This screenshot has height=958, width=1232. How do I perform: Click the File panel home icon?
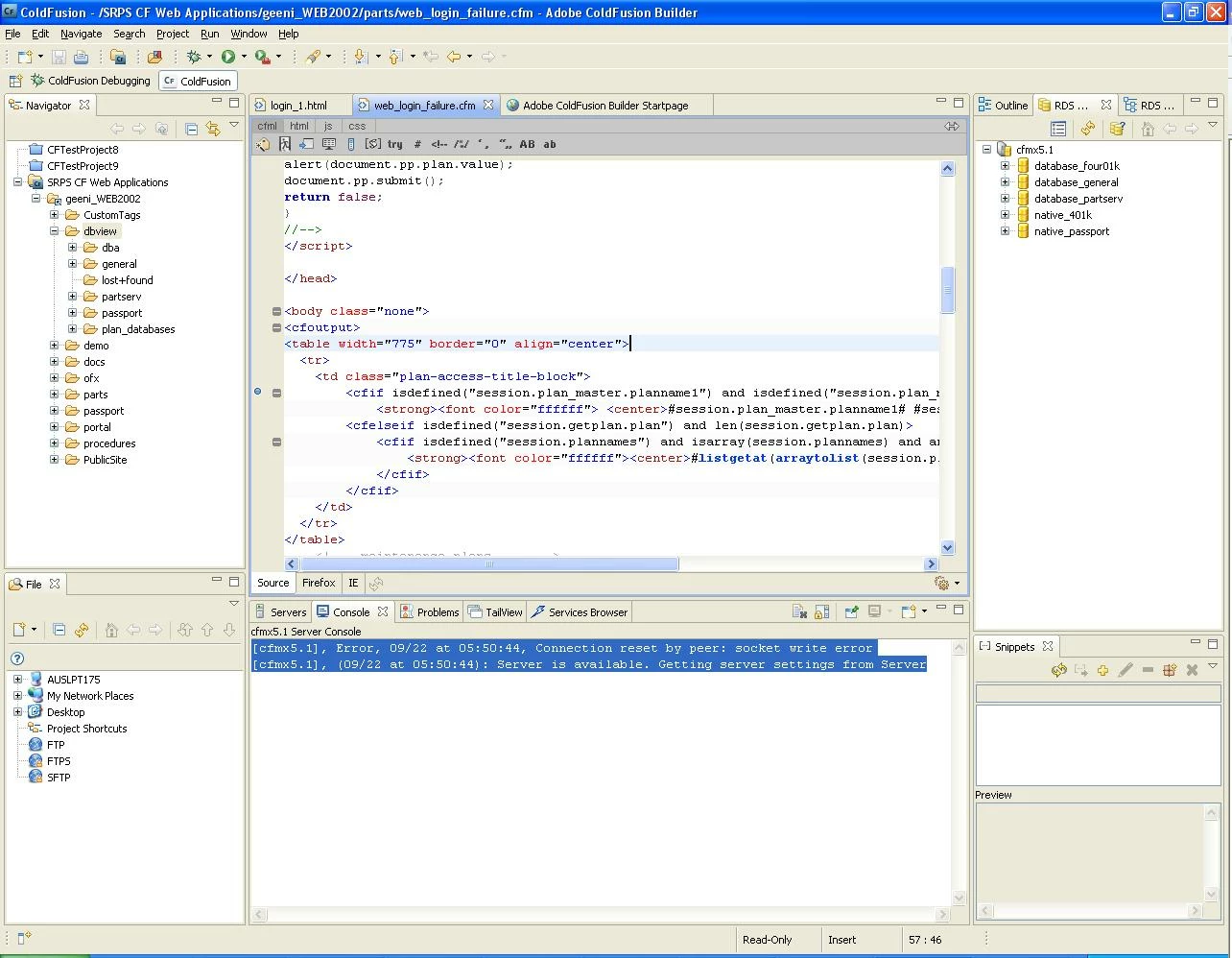[111, 630]
